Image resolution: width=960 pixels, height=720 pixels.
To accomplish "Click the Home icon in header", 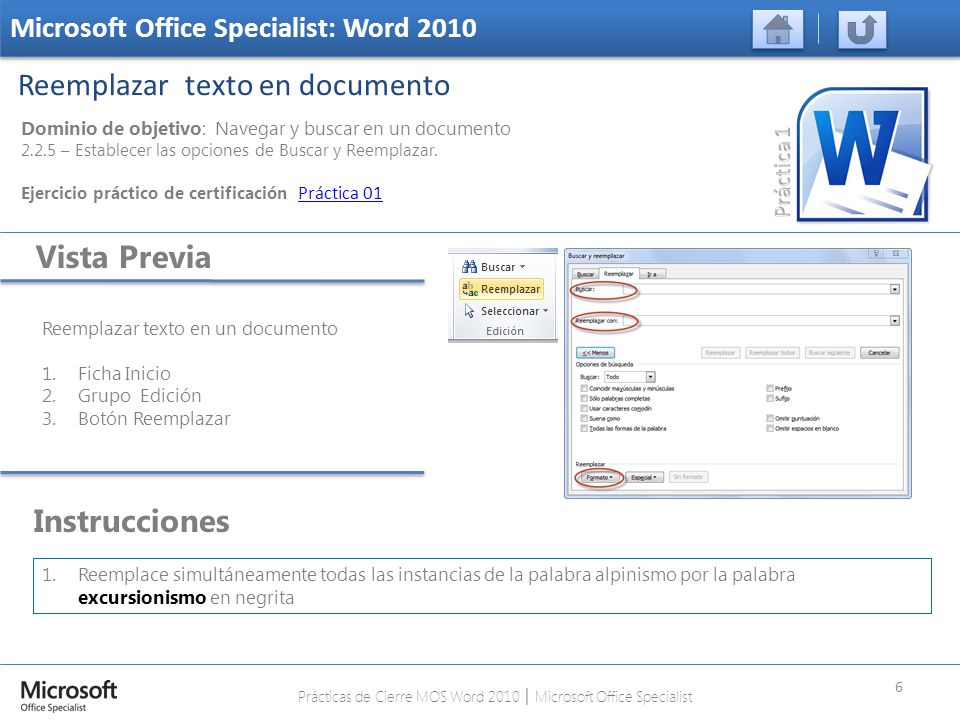I will [778, 29].
